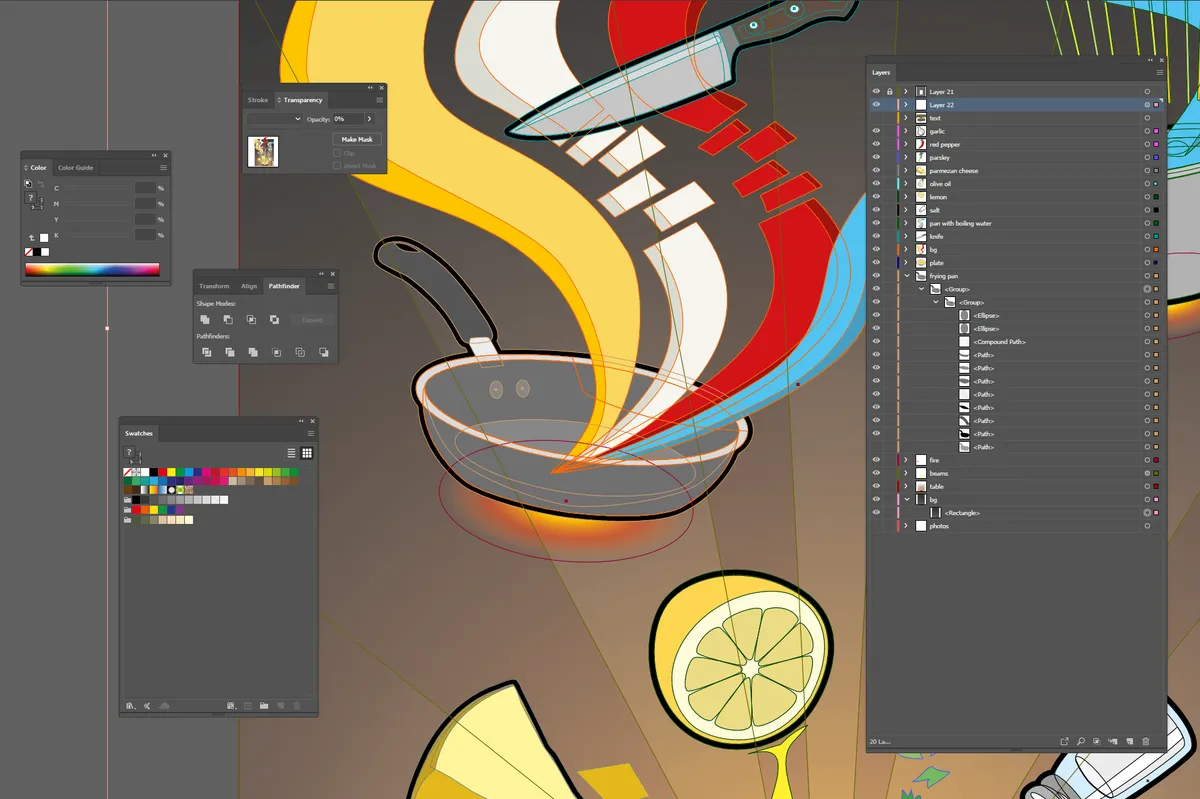Click the trash icon in Layers panel
The height and width of the screenshot is (799, 1200).
1146,741
